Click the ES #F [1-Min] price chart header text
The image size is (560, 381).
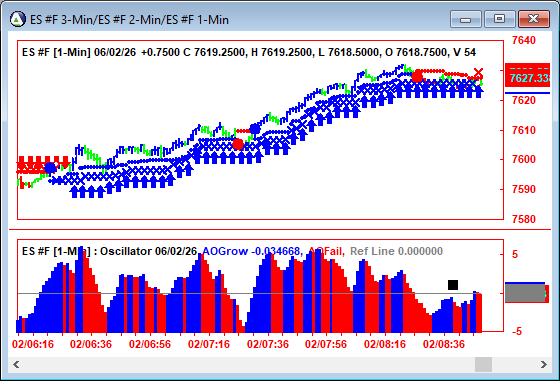pyautogui.click(x=249, y=52)
